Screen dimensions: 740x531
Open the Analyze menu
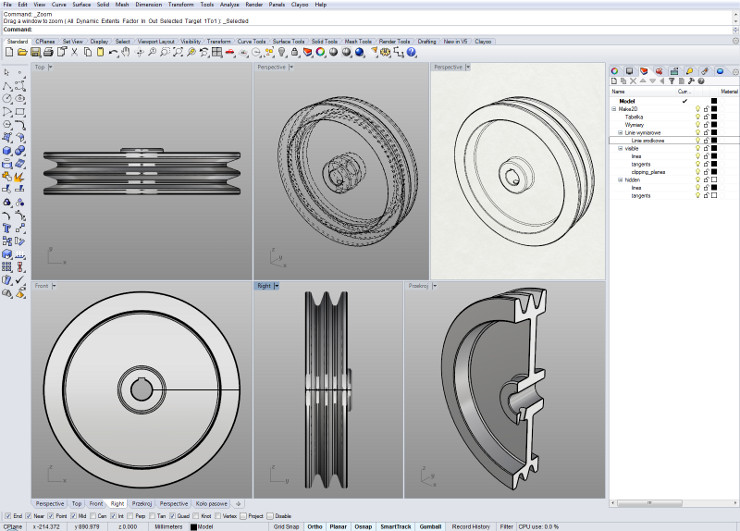tap(229, 5)
